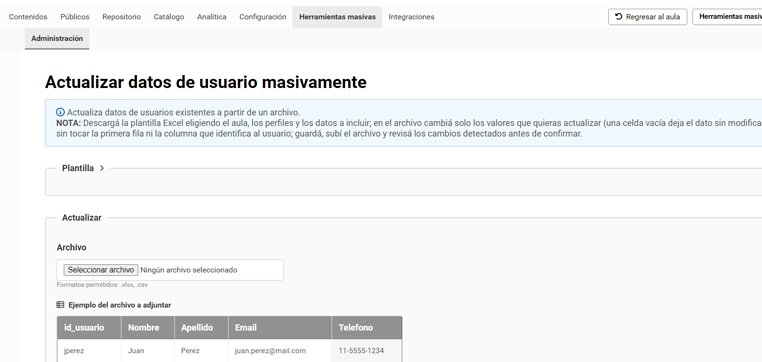Expand the Plantilla section chevron

pyautogui.click(x=102, y=168)
